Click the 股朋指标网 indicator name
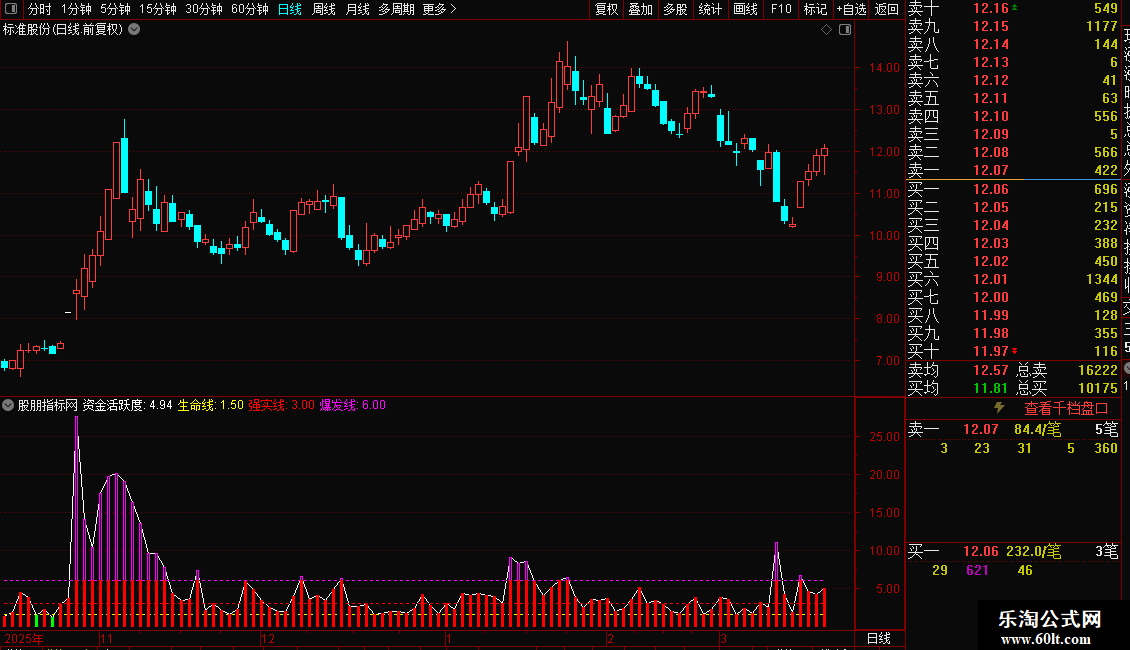Screen dimensions: 1130x650 click(x=47, y=405)
